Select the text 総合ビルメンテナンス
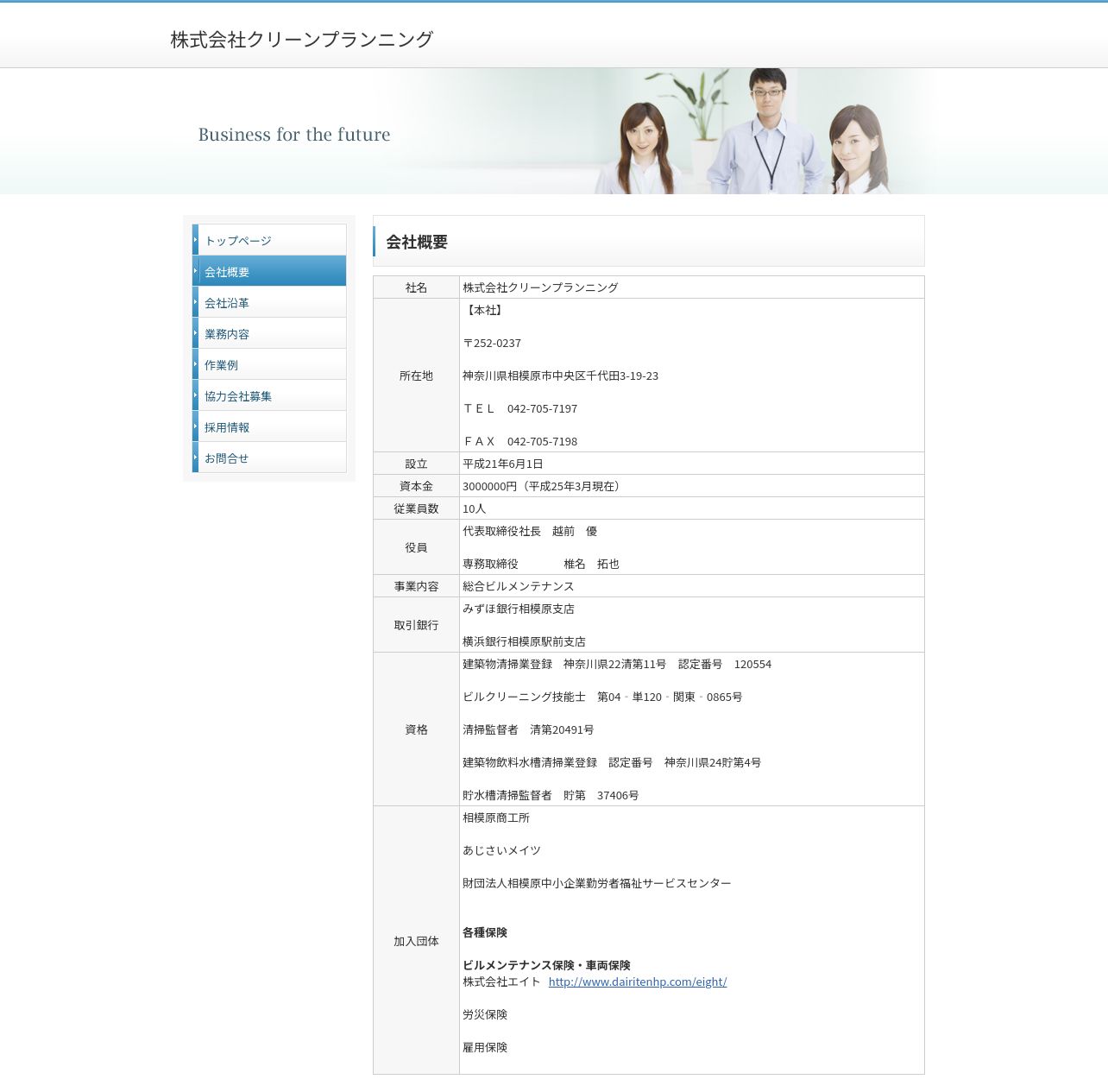The image size is (1108, 1092). [519, 586]
